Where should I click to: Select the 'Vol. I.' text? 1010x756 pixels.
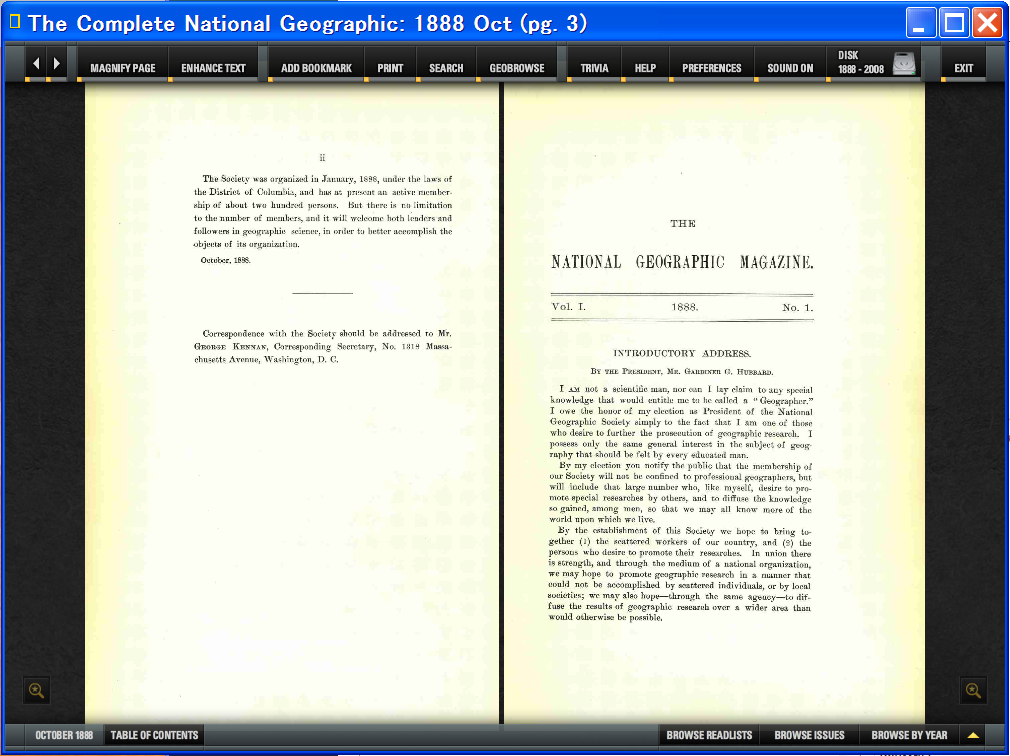[x=569, y=307]
